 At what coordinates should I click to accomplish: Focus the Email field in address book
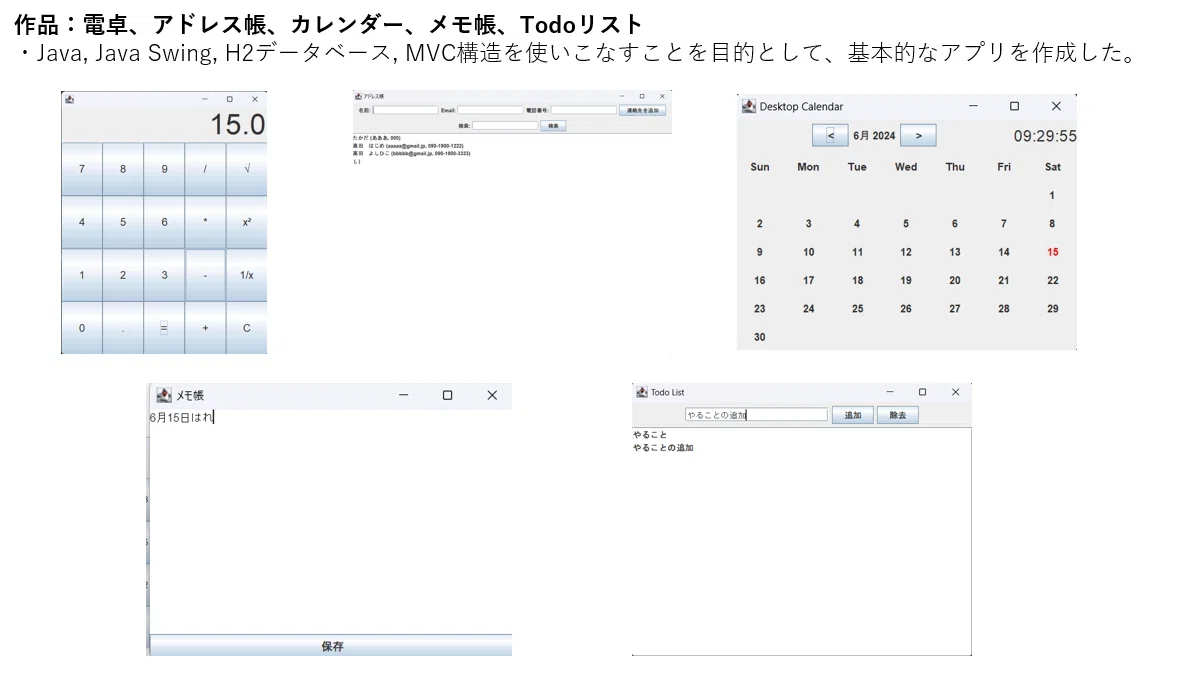click(x=490, y=110)
